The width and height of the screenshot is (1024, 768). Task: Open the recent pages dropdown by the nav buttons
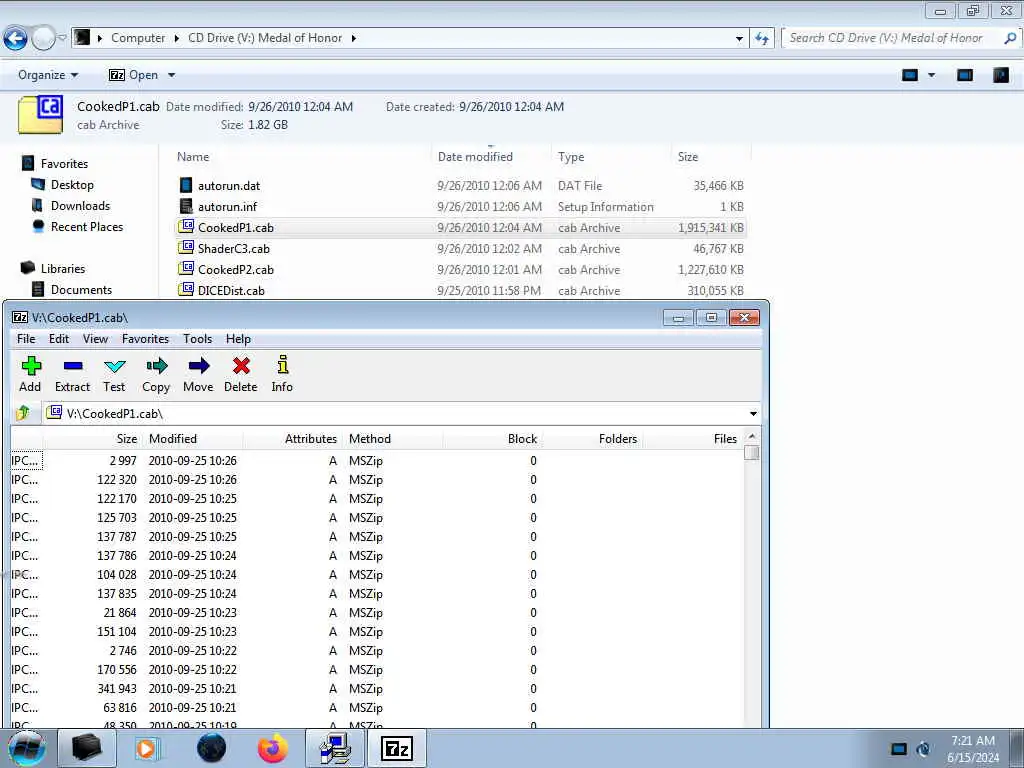62,38
